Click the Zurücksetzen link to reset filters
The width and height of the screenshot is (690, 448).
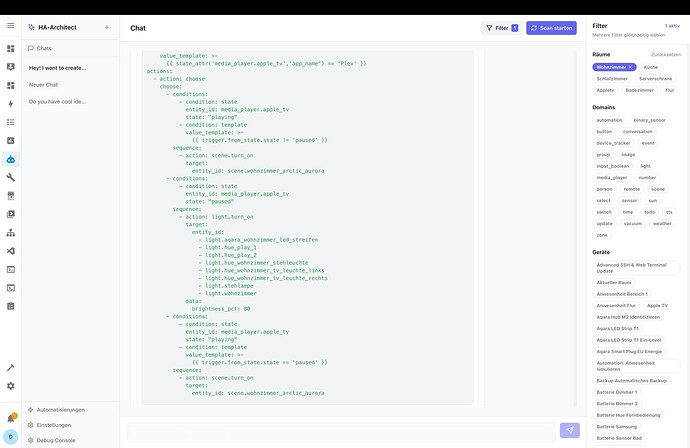pyautogui.click(x=666, y=54)
